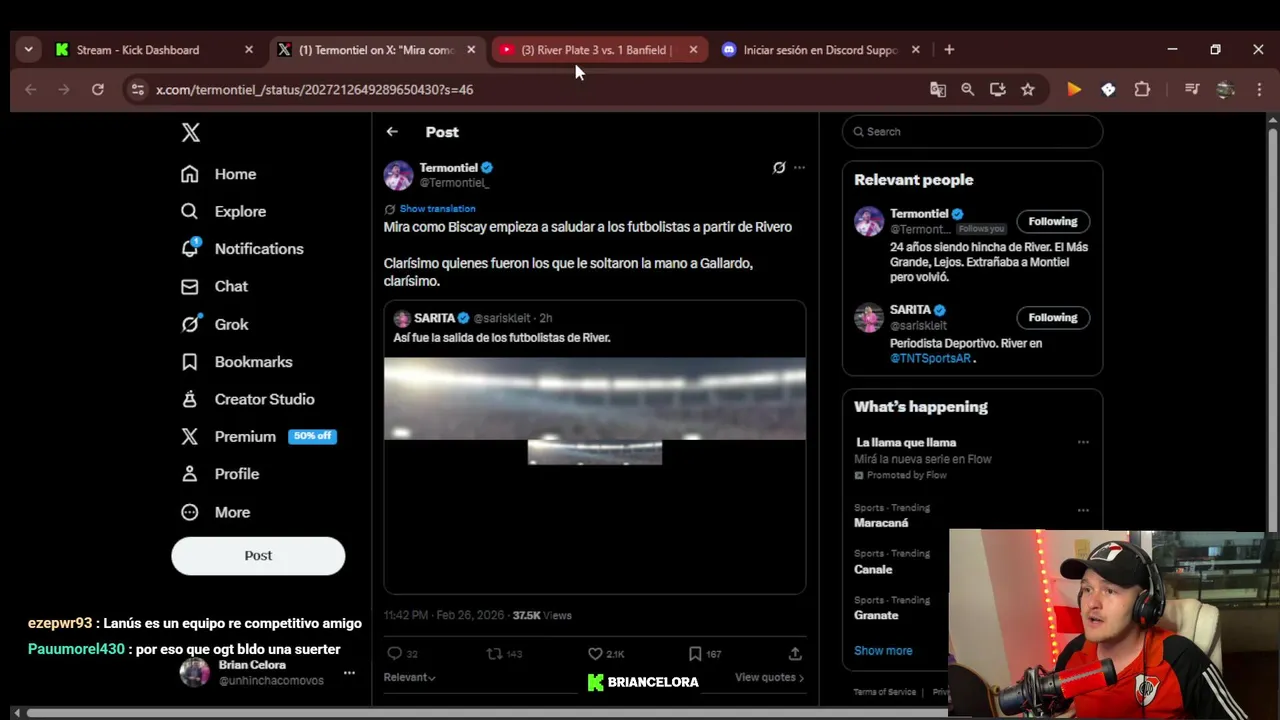Click Show more under What's happening

coord(883,650)
